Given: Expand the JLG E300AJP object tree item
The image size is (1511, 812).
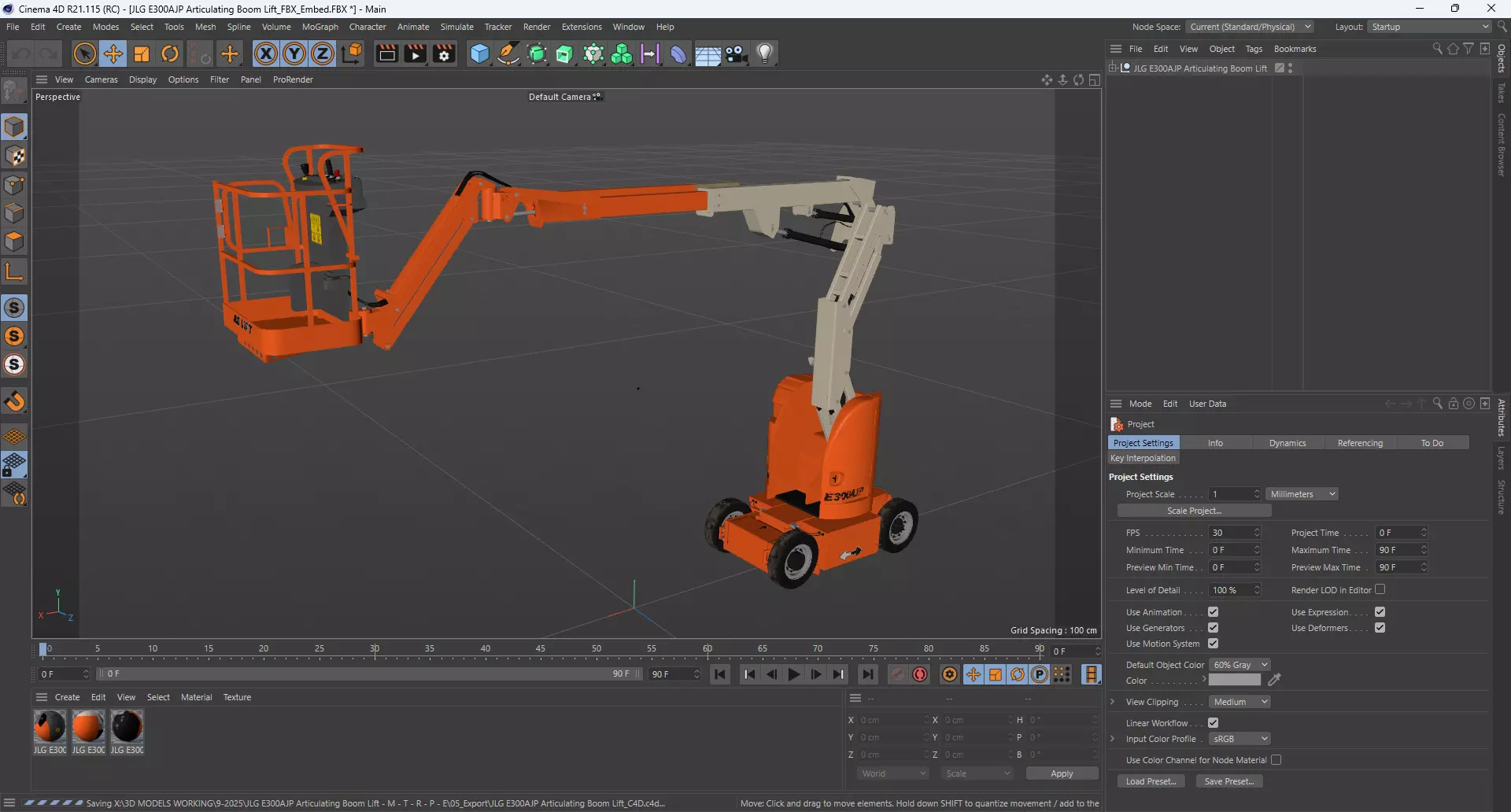Looking at the screenshot, I should coord(1113,68).
